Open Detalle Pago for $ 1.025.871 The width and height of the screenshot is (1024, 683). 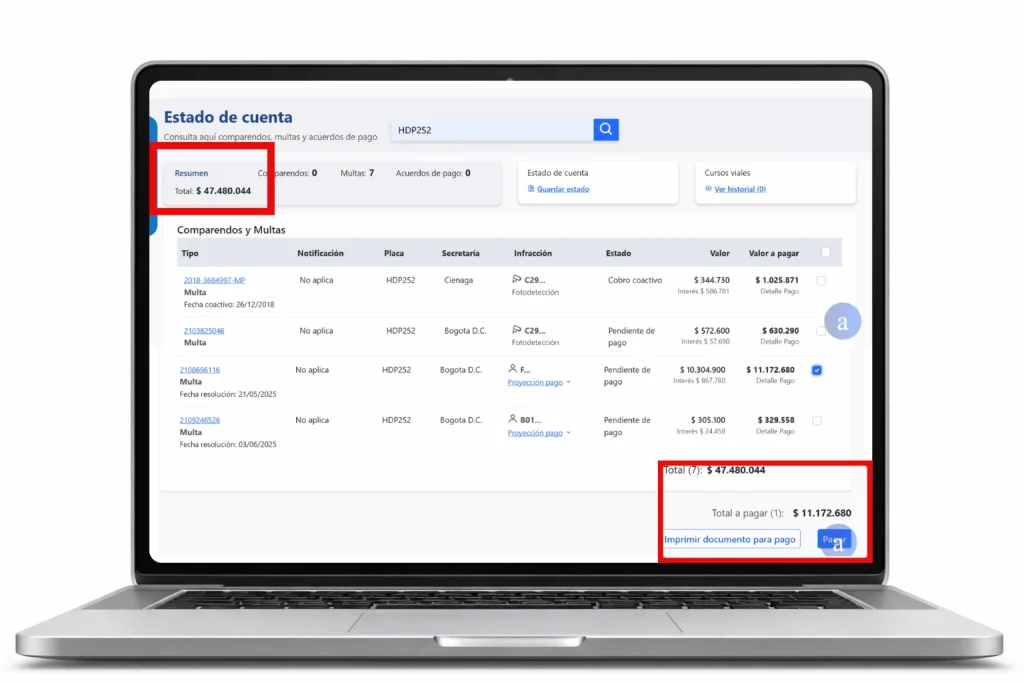click(x=779, y=291)
